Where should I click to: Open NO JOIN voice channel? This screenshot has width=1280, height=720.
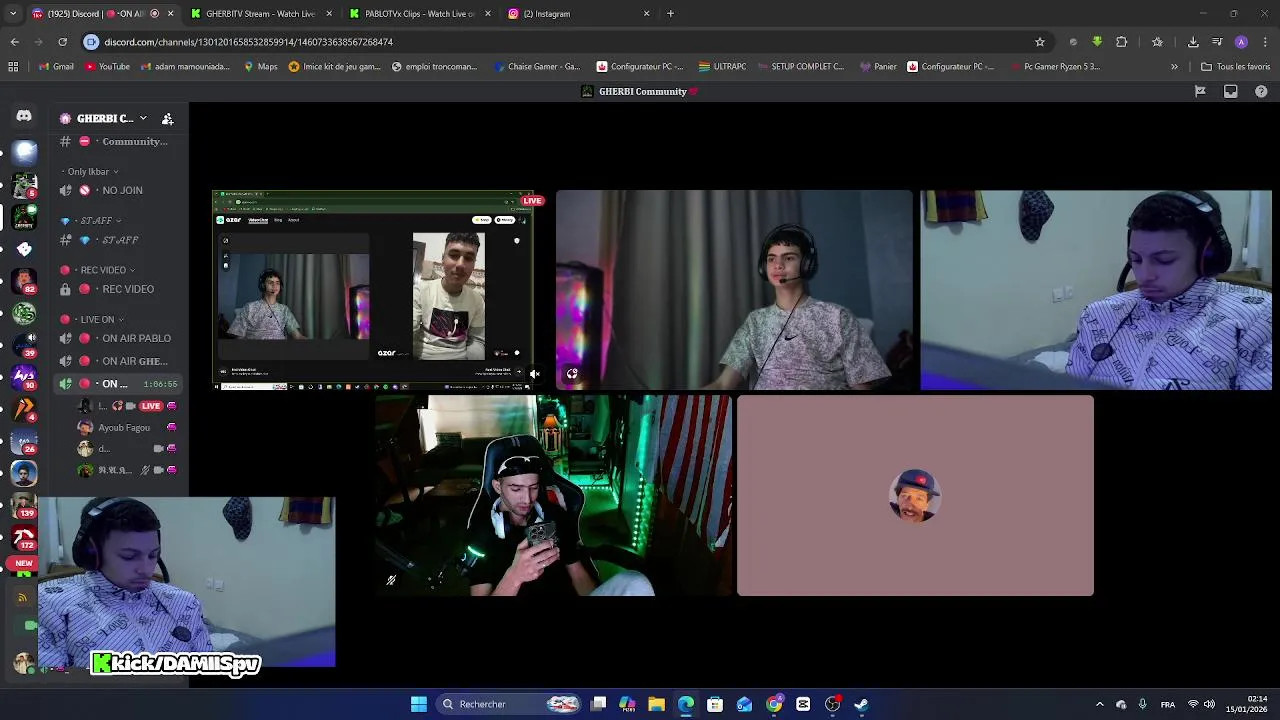click(118, 190)
